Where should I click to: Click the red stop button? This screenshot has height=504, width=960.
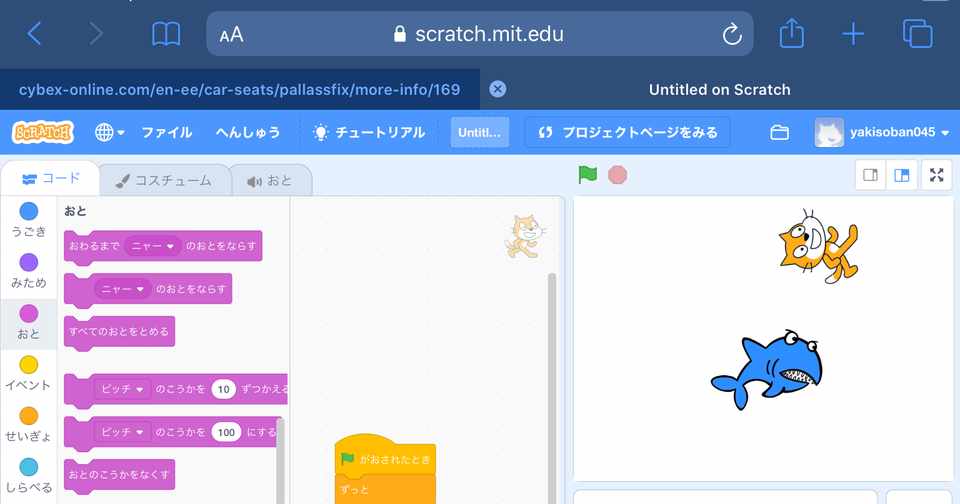click(x=617, y=175)
